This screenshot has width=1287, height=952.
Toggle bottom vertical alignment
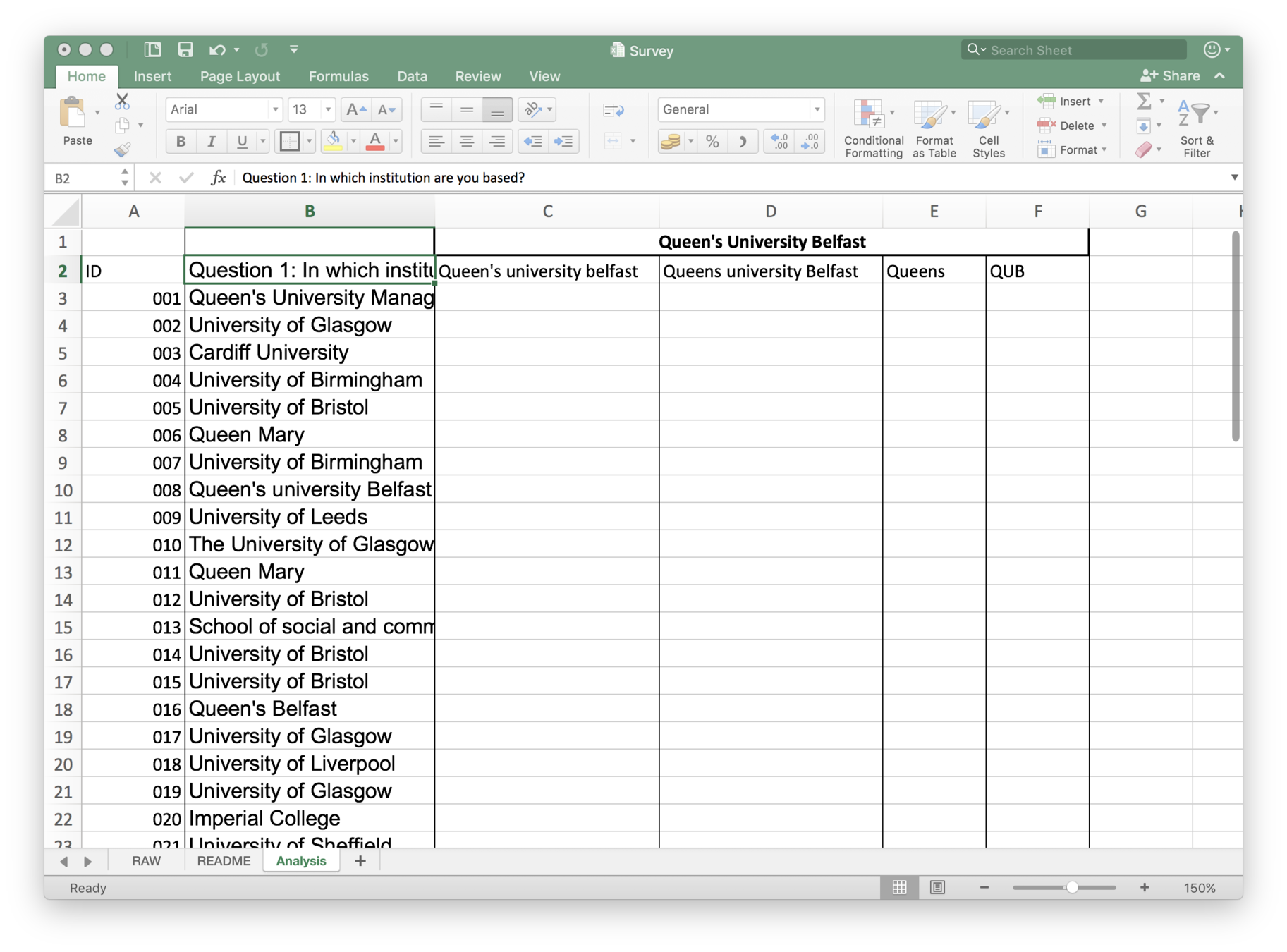497,109
